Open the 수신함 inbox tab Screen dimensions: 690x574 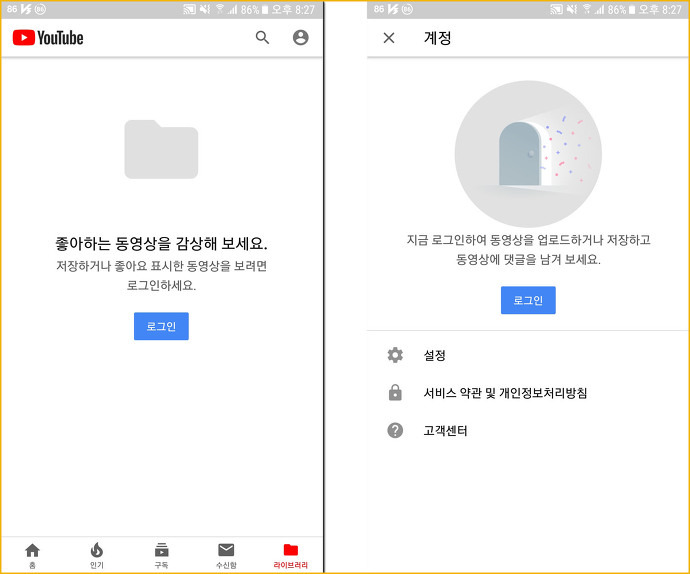(226, 556)
